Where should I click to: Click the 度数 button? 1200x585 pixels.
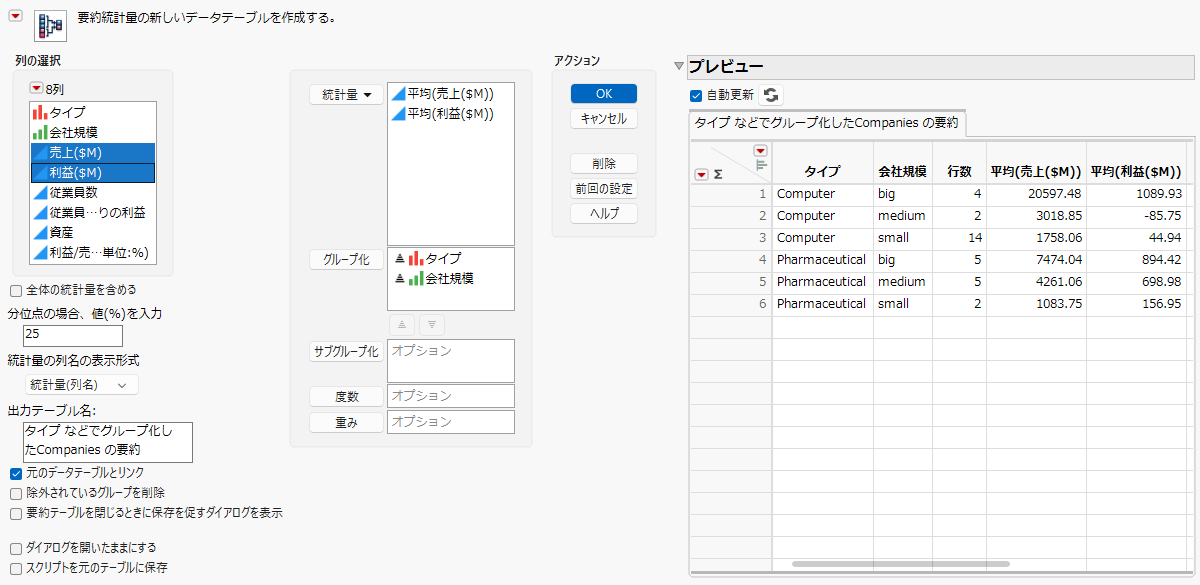[x=346, y=396]
